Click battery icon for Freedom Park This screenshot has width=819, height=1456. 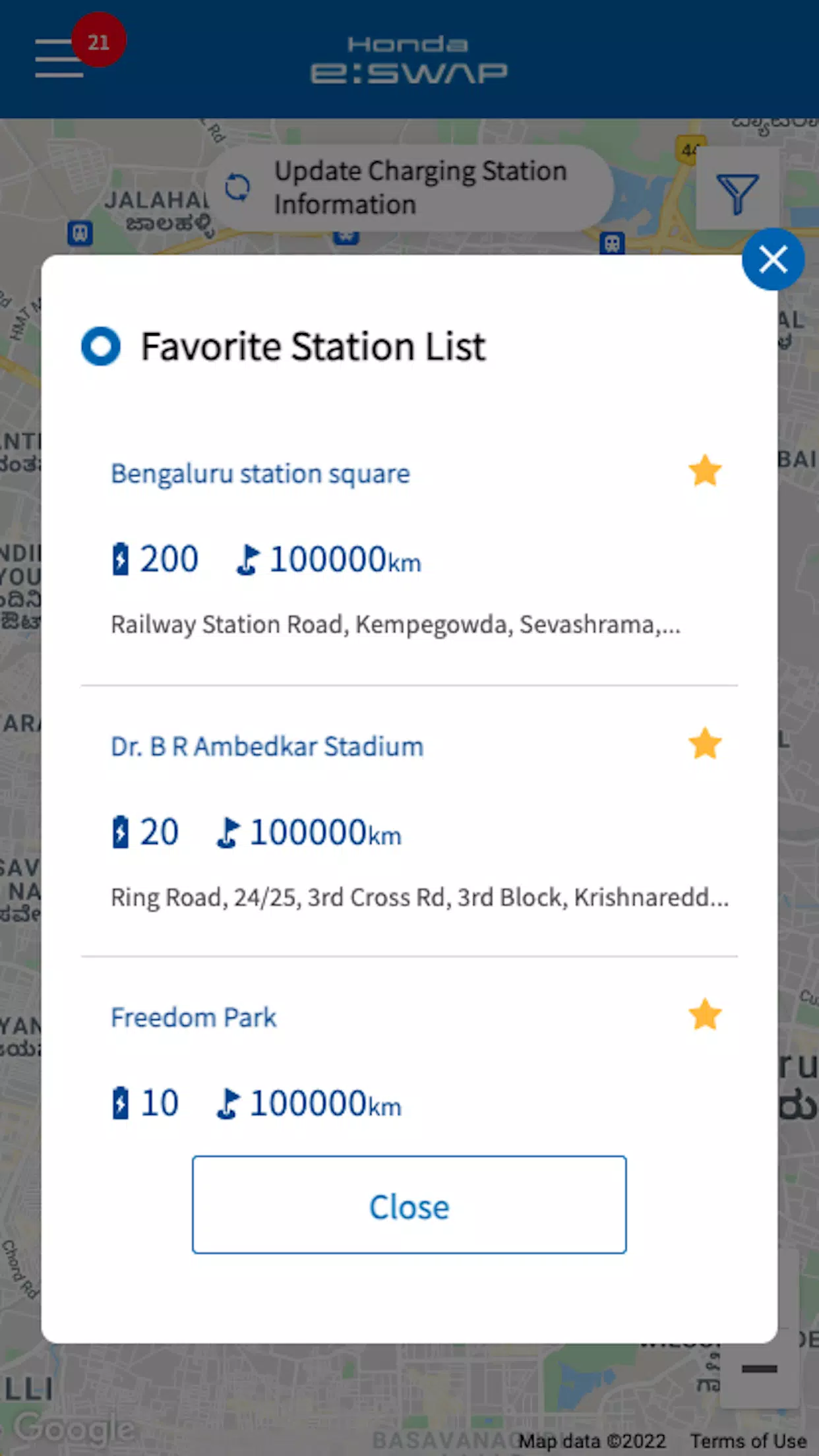120,1103
